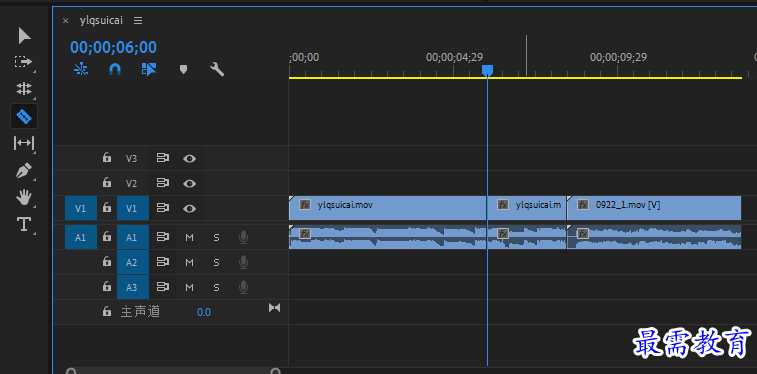The image size is (757, 374).
Task: Toggle lock on track V2
Action: coord(107,183)
